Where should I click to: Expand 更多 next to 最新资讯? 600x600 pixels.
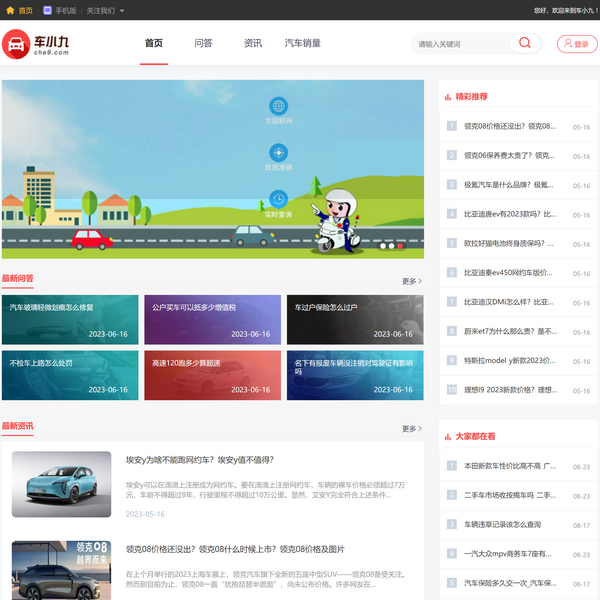click(412, 428)
